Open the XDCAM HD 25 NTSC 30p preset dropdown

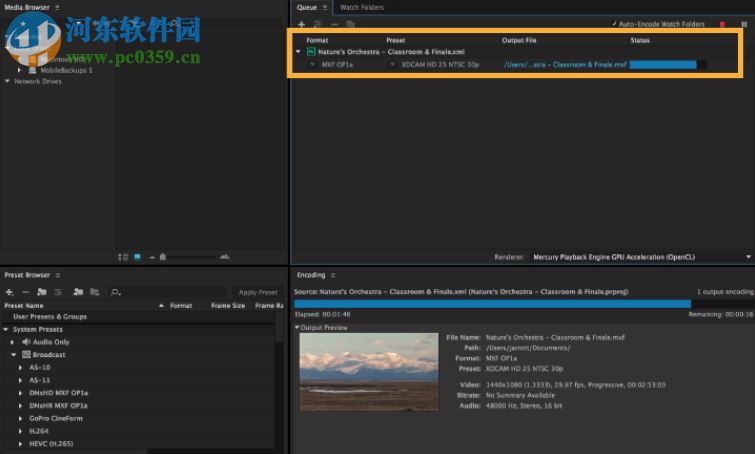(x=392, y=64)
